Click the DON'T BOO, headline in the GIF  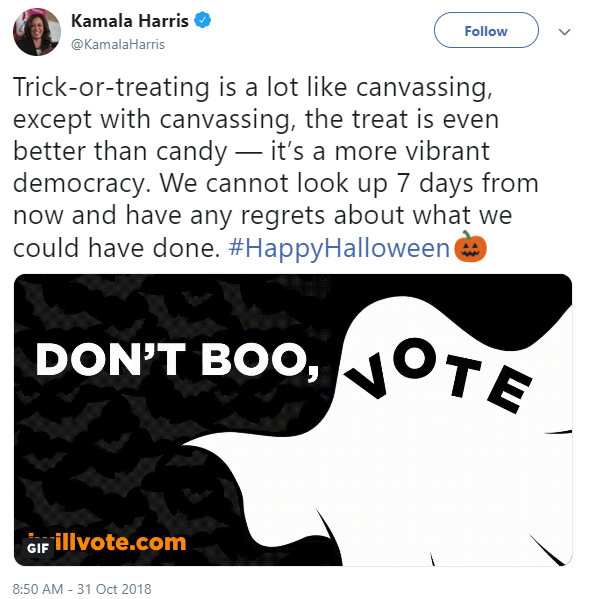pyautogui.click(x=177, y=360)
